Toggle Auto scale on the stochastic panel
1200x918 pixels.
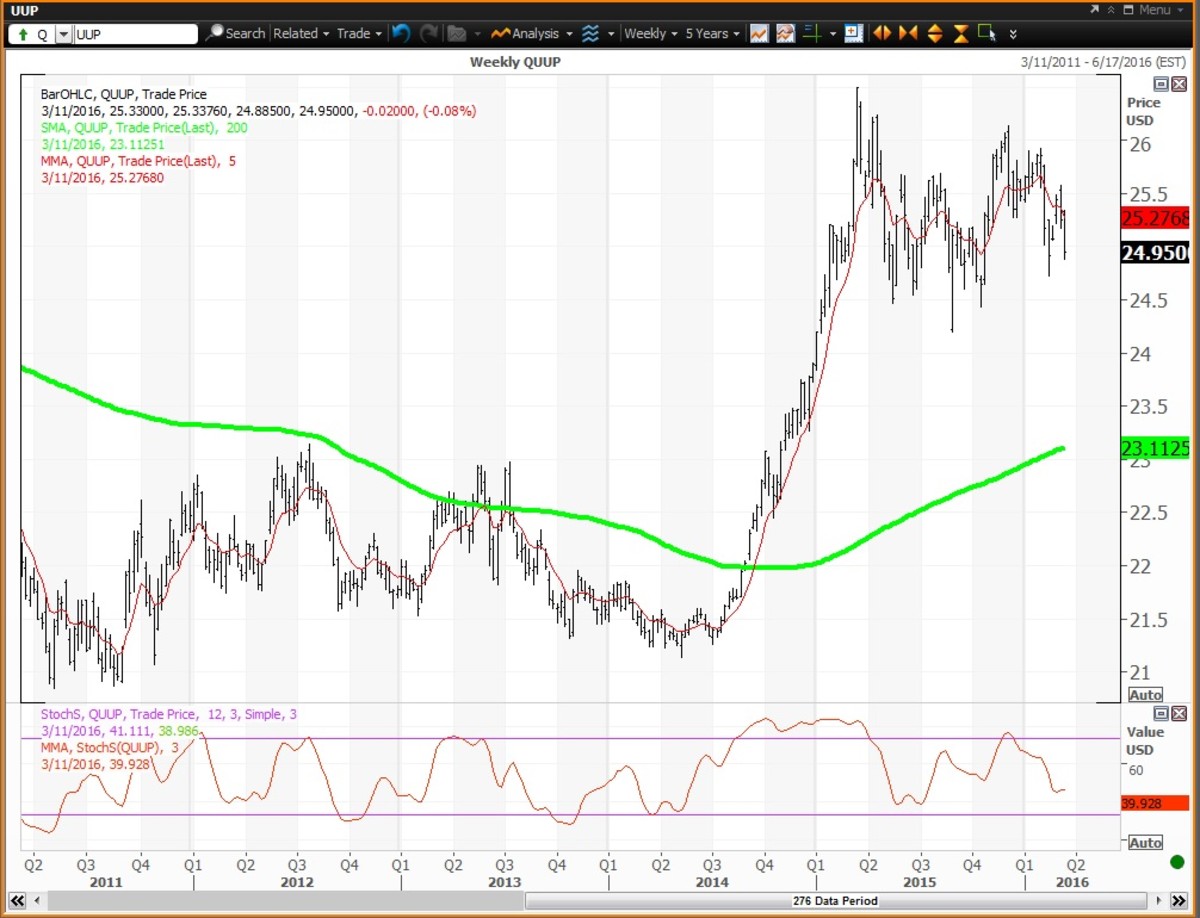point(1145,843)
